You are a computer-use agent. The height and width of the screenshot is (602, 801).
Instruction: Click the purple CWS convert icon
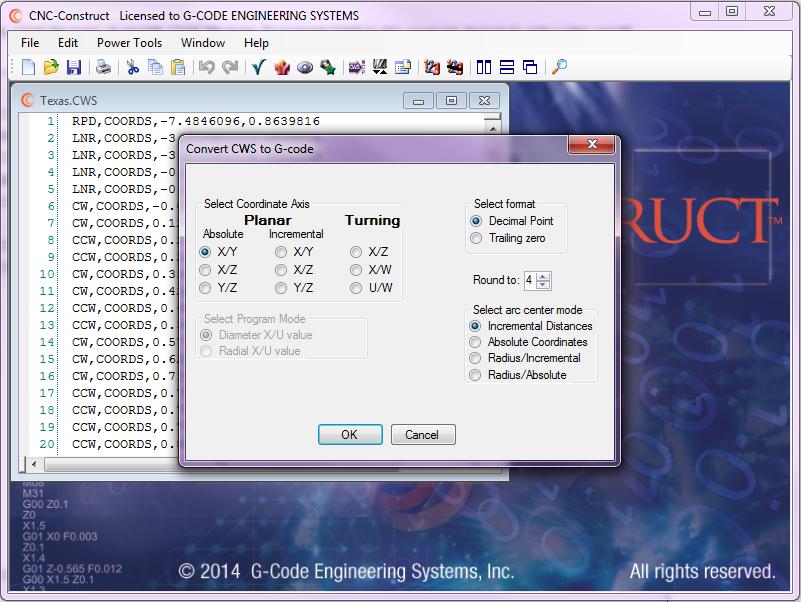357,67
